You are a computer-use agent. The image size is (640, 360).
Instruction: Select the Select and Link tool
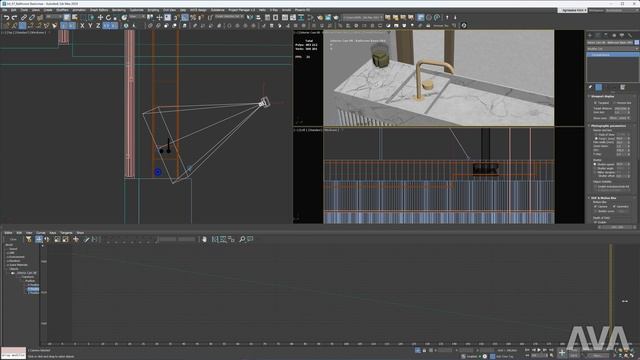click(x=24, y=18)
